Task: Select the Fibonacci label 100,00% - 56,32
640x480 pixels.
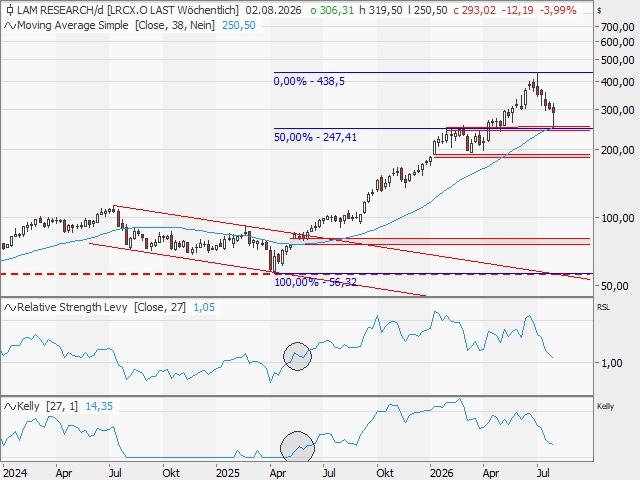Action: coord(316,282)
